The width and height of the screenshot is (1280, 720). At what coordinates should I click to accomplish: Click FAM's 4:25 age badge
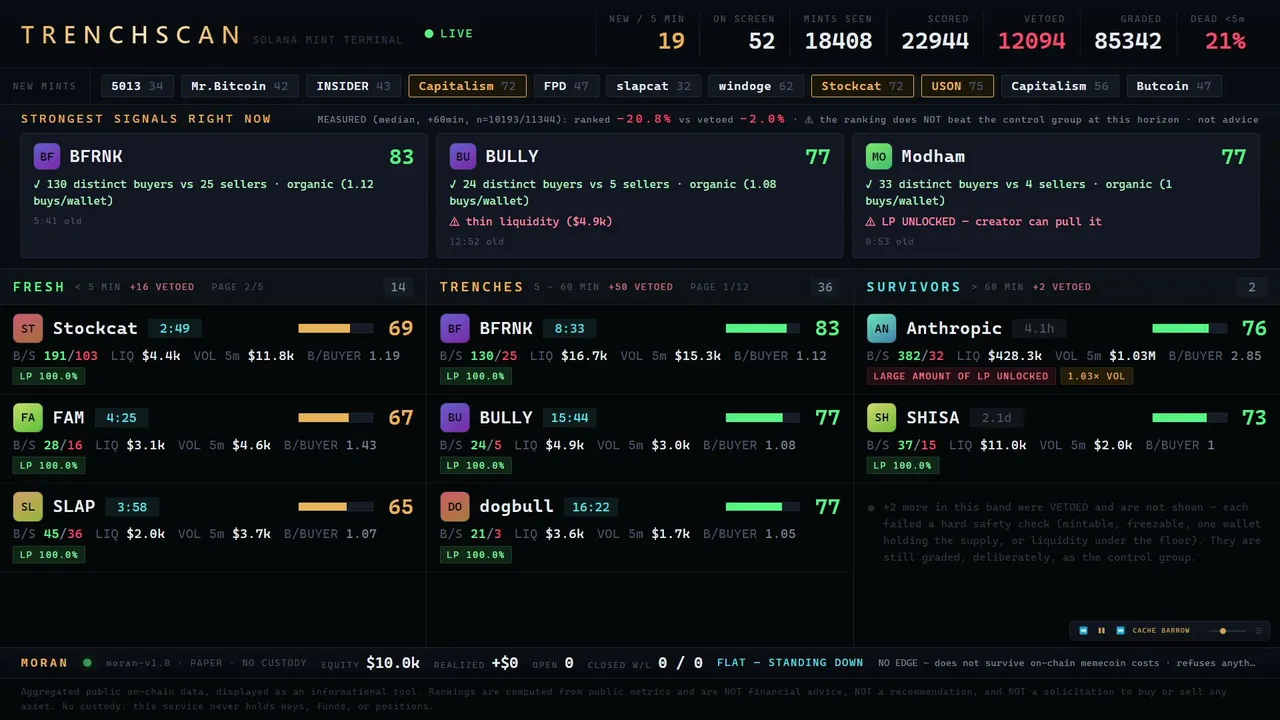(121, 417)
